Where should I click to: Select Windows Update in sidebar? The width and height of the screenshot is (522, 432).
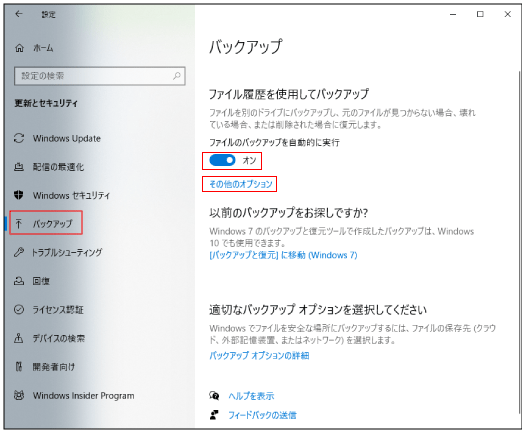[x=67, y=138]
